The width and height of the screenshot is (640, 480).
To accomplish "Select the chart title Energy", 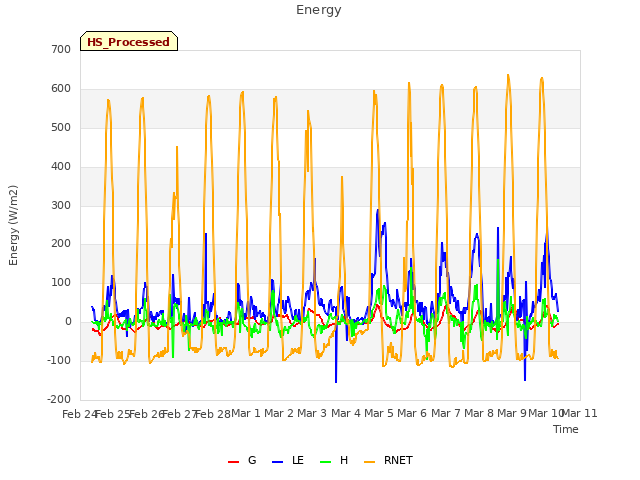I will (318, 10).
